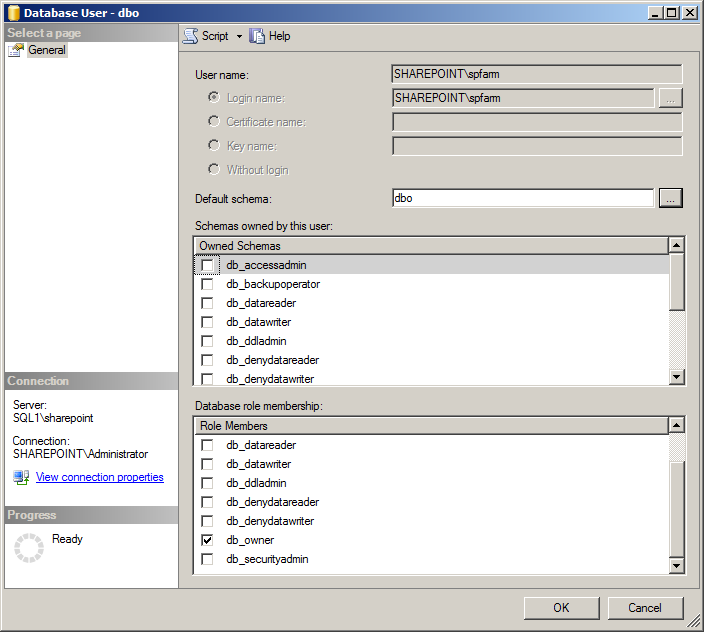Select the Key name radio button
Viewport: 704px width, 632px height.
(x=214, y=145)
